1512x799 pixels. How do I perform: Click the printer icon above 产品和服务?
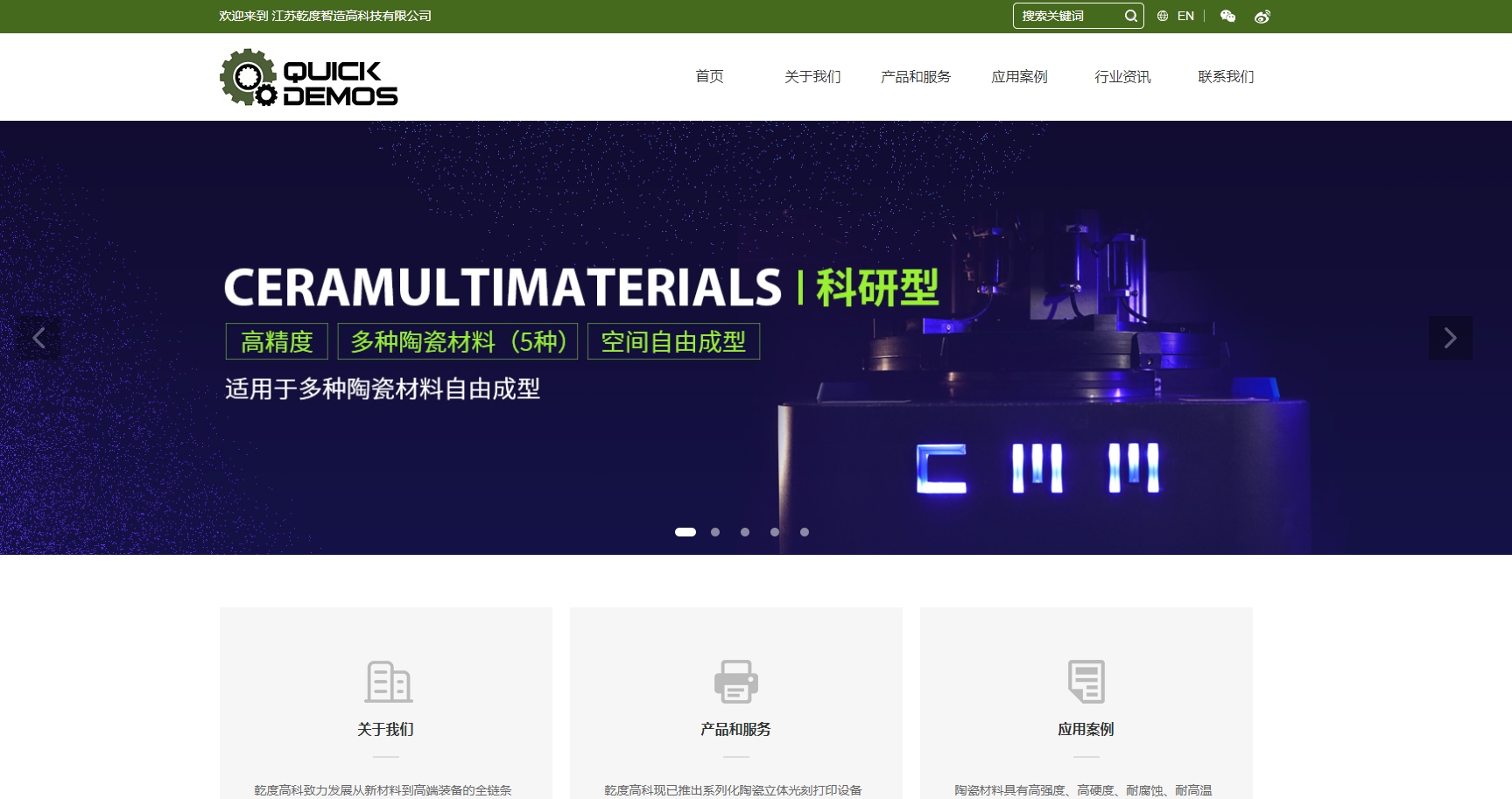point(735,682)
